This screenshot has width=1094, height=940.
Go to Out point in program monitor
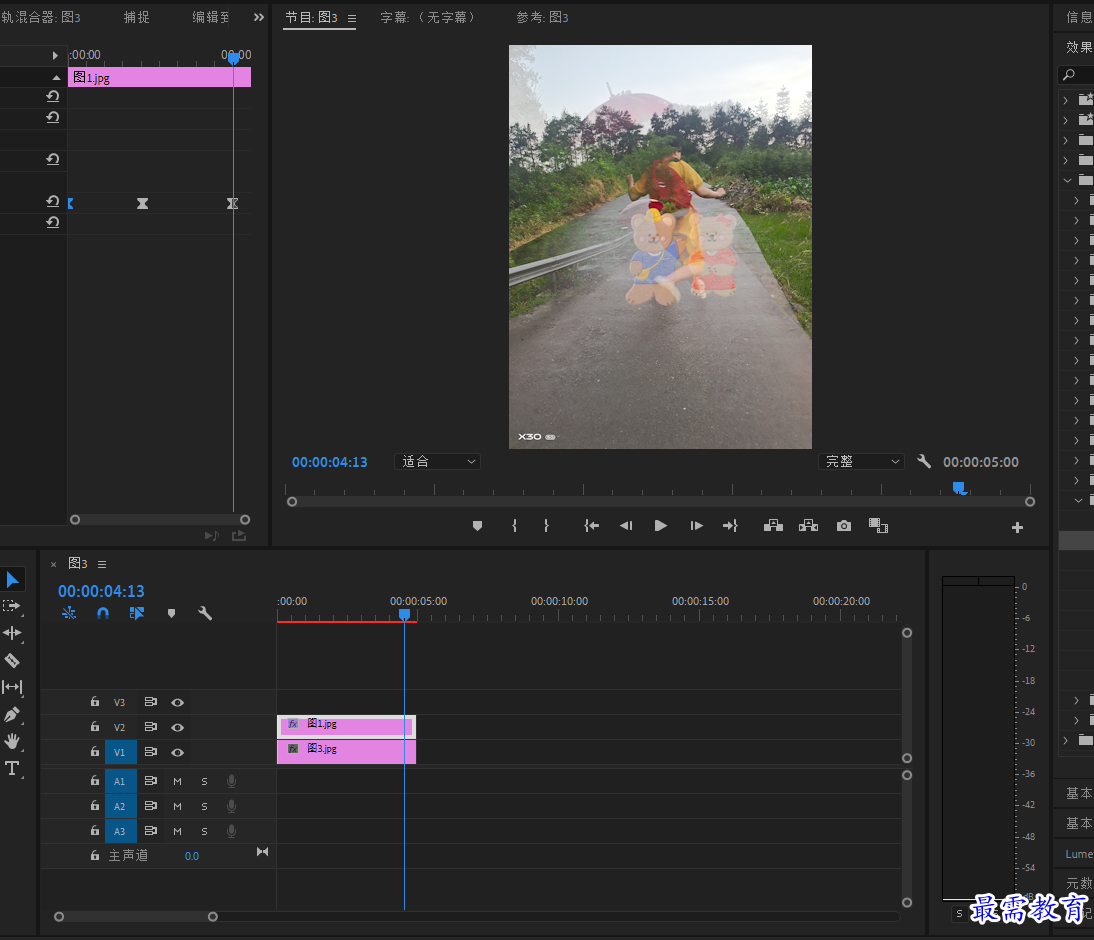(x=730, y=526)
